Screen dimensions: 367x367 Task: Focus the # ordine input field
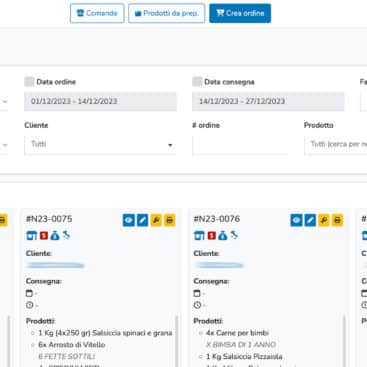tap(240, 145)
